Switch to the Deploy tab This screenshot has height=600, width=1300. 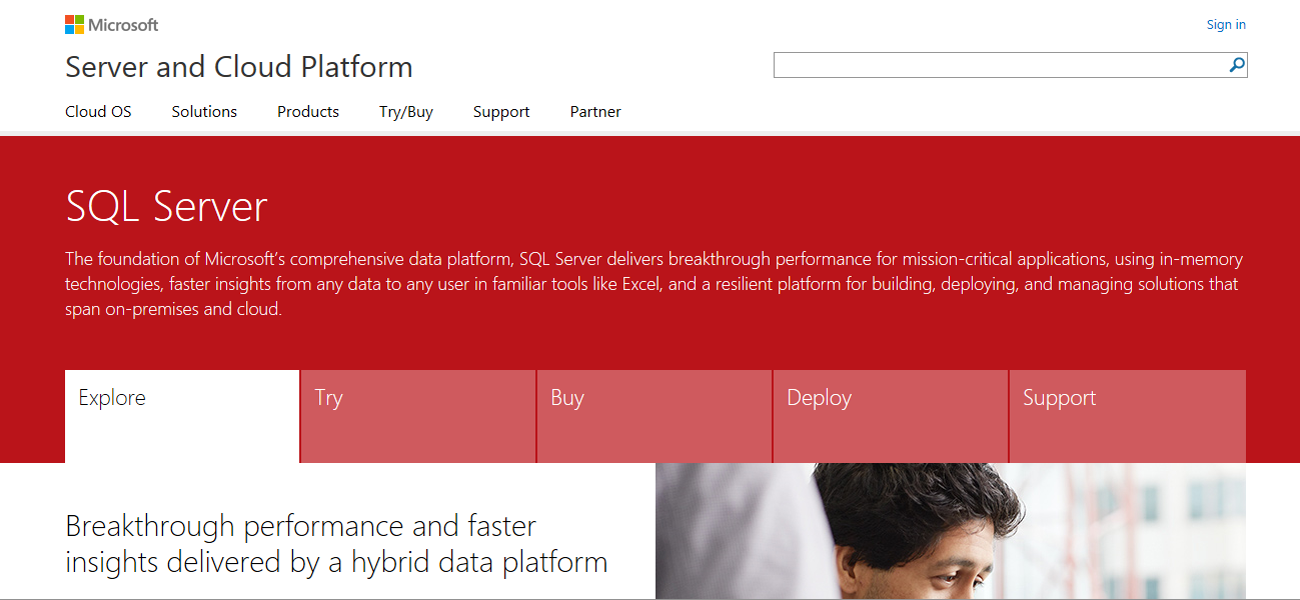pyautogui.click(x=890, y=416)
